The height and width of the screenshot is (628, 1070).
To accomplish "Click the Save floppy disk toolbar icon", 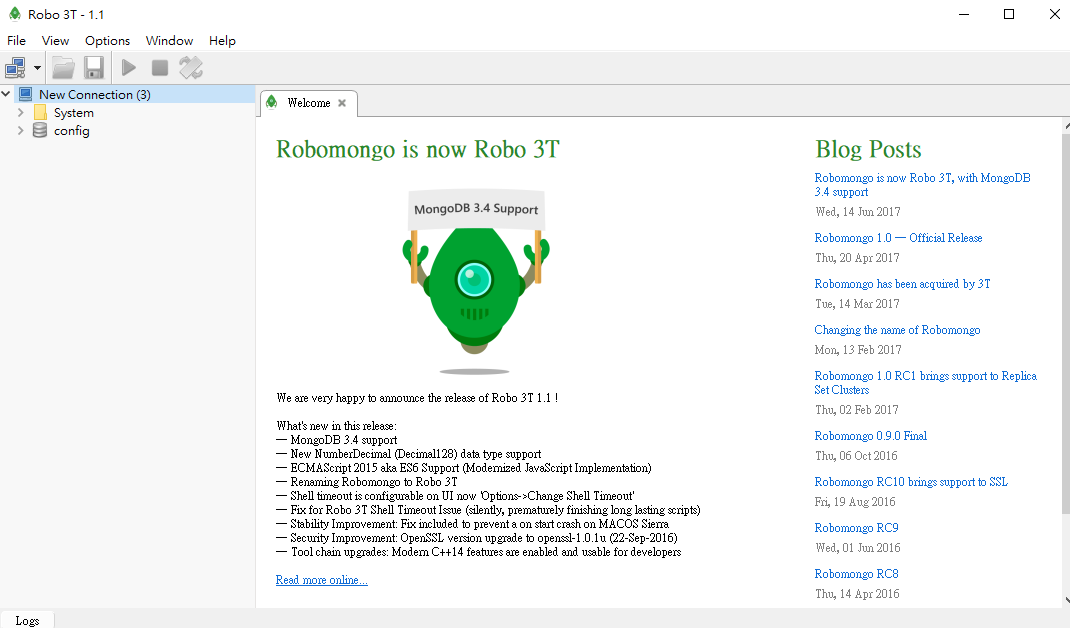I will point(93,68).
